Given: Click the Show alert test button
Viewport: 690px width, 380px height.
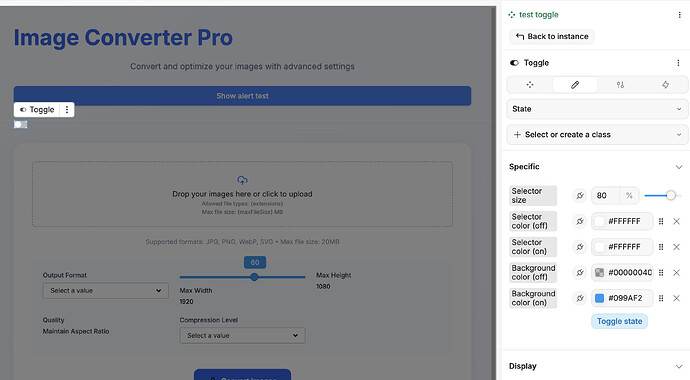Looking at the screenshot, I should 242,96.
